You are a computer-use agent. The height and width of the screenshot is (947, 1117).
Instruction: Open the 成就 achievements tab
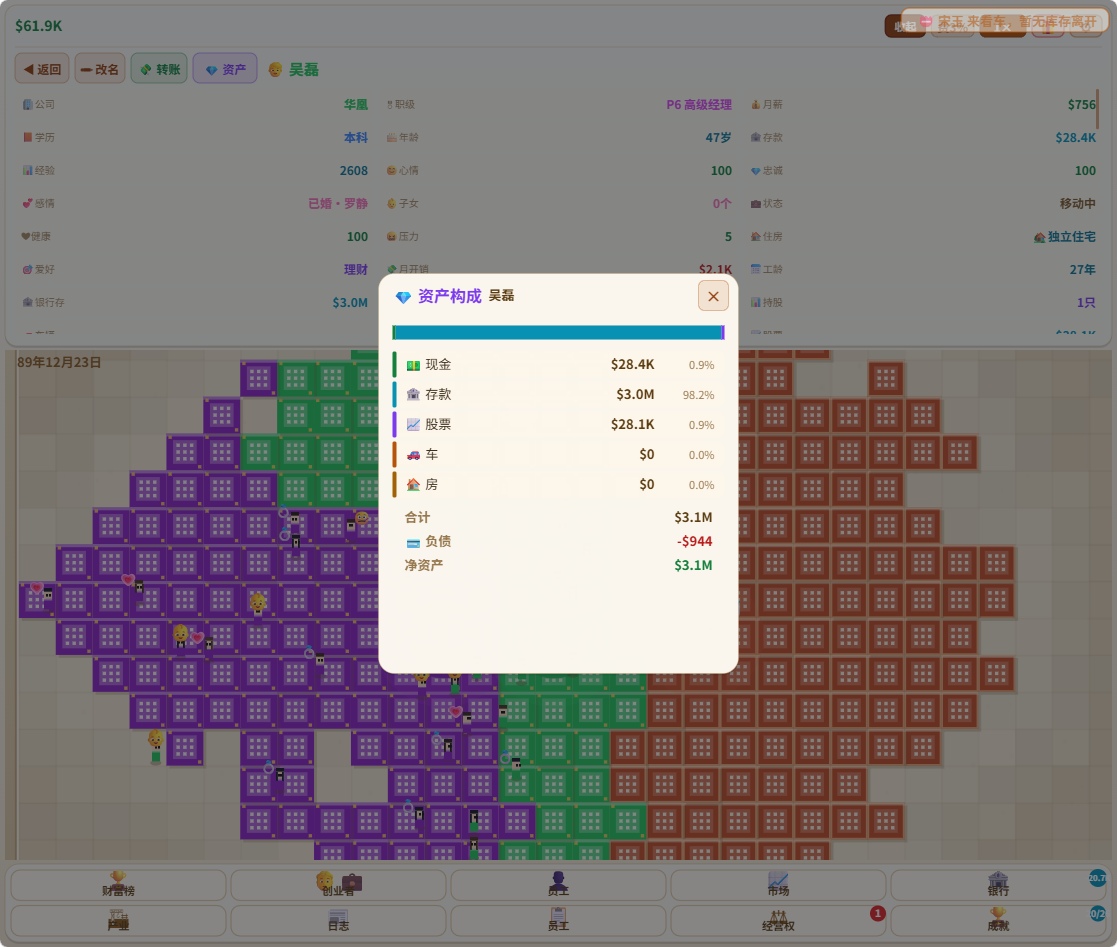click(x=998, y=920)
